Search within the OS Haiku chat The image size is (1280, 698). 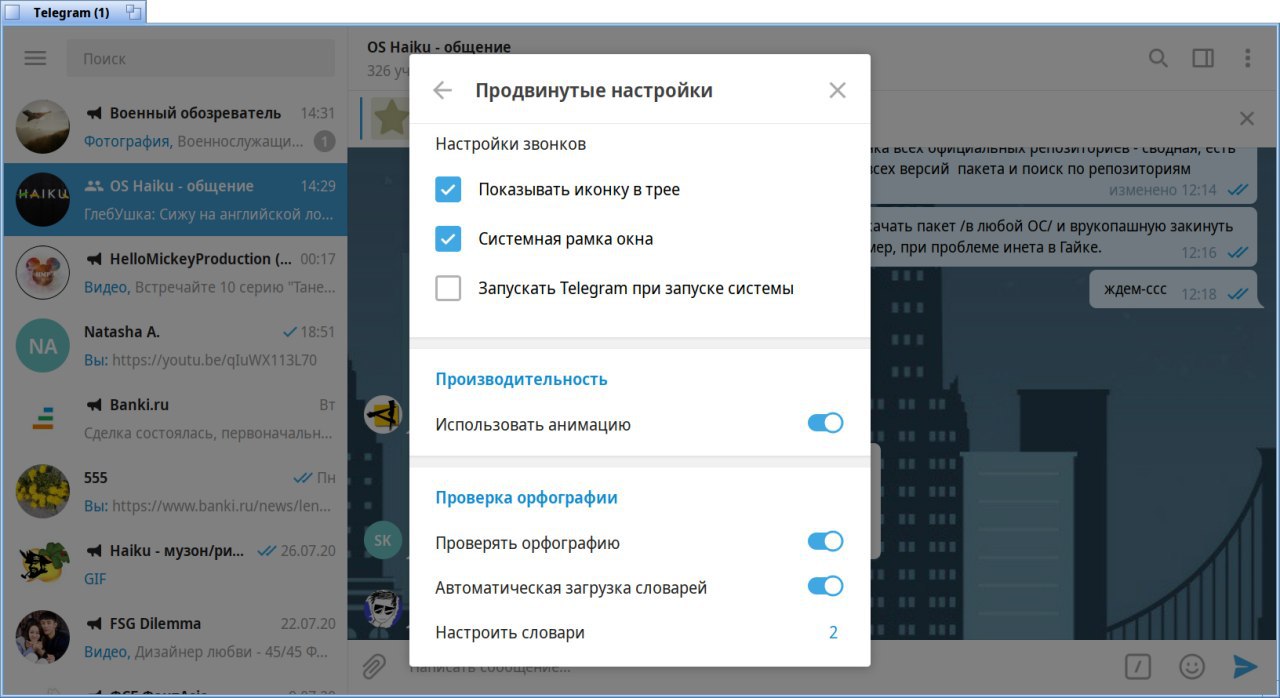tap(1158, 58)
